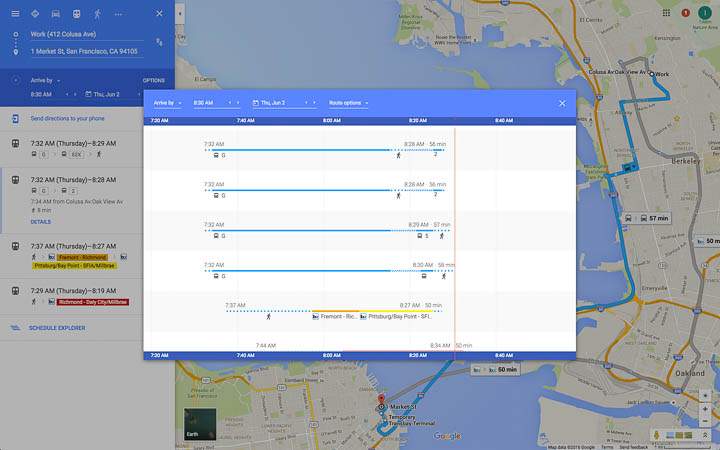Image resolution: width=720 pixels, height=450 pixels.
Task: Switch to driving directions mode
Action: click(x=56, y=14)
